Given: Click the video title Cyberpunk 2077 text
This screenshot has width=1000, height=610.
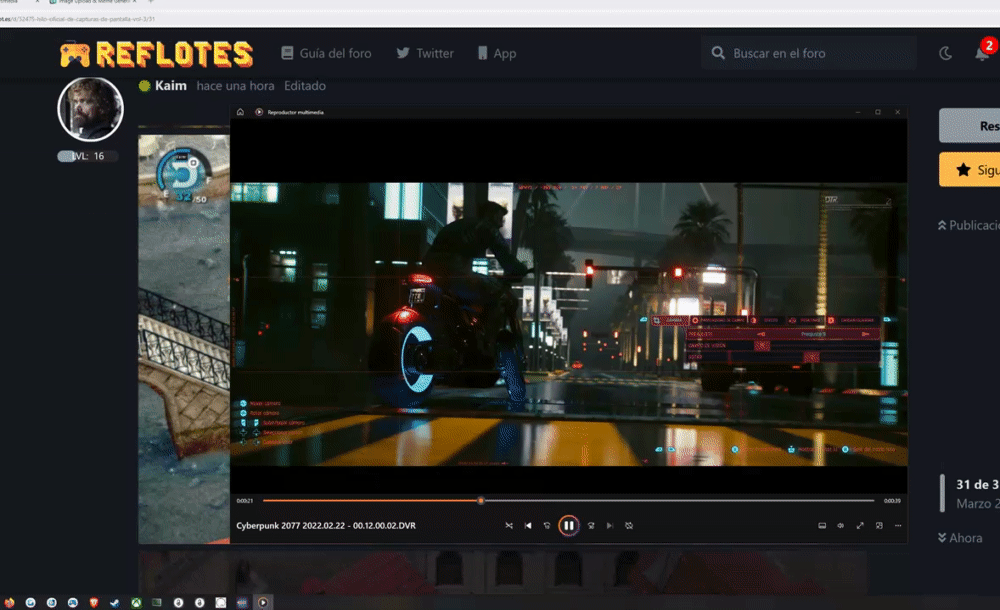Looking at the screenshot, I should (x=326, y=526).
